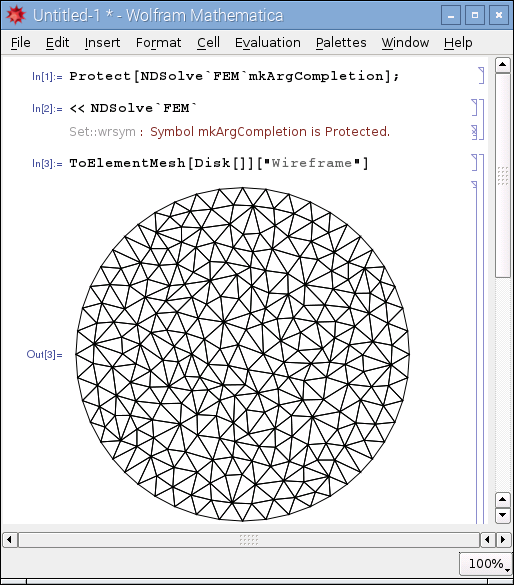Open the 100% magnification dropdown

486,563
